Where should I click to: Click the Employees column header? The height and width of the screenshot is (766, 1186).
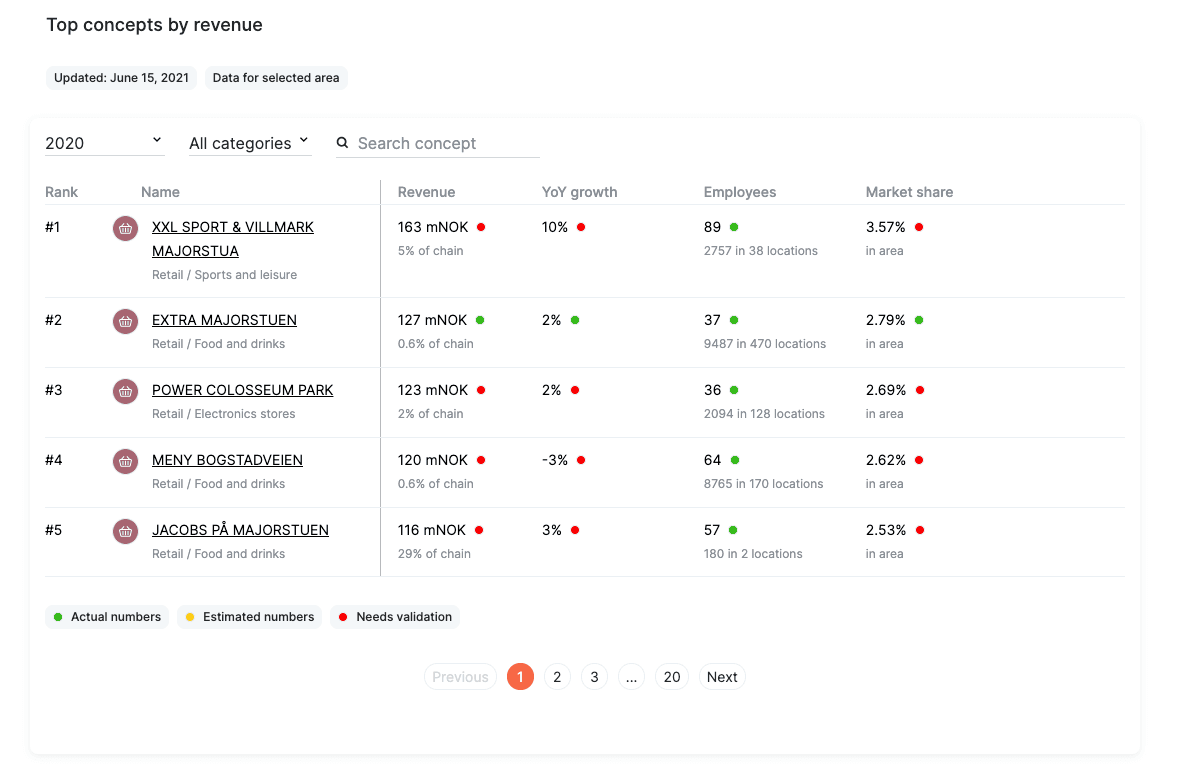[740, 192]
